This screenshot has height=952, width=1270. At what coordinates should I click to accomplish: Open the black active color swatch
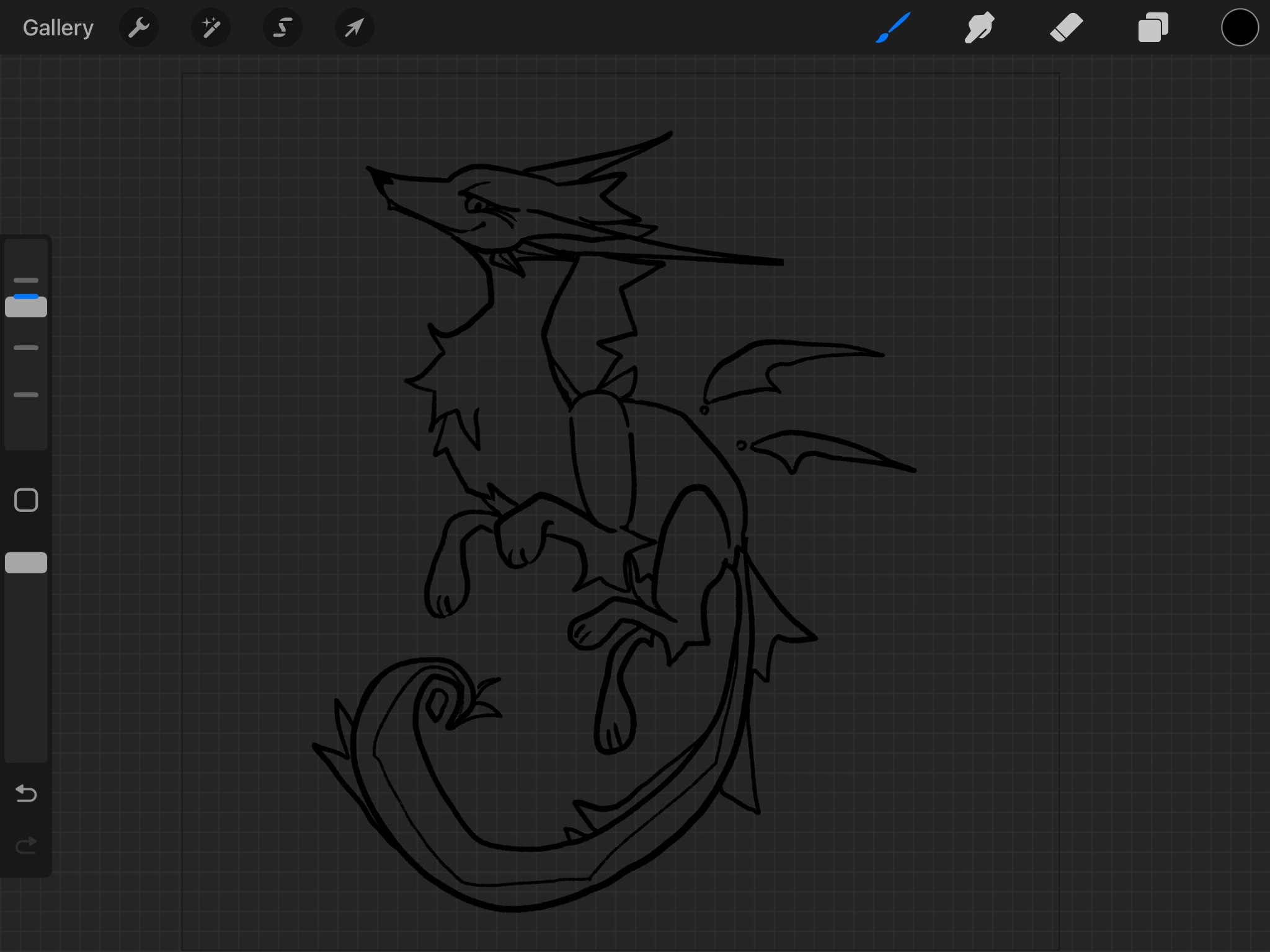point(1240,28)
